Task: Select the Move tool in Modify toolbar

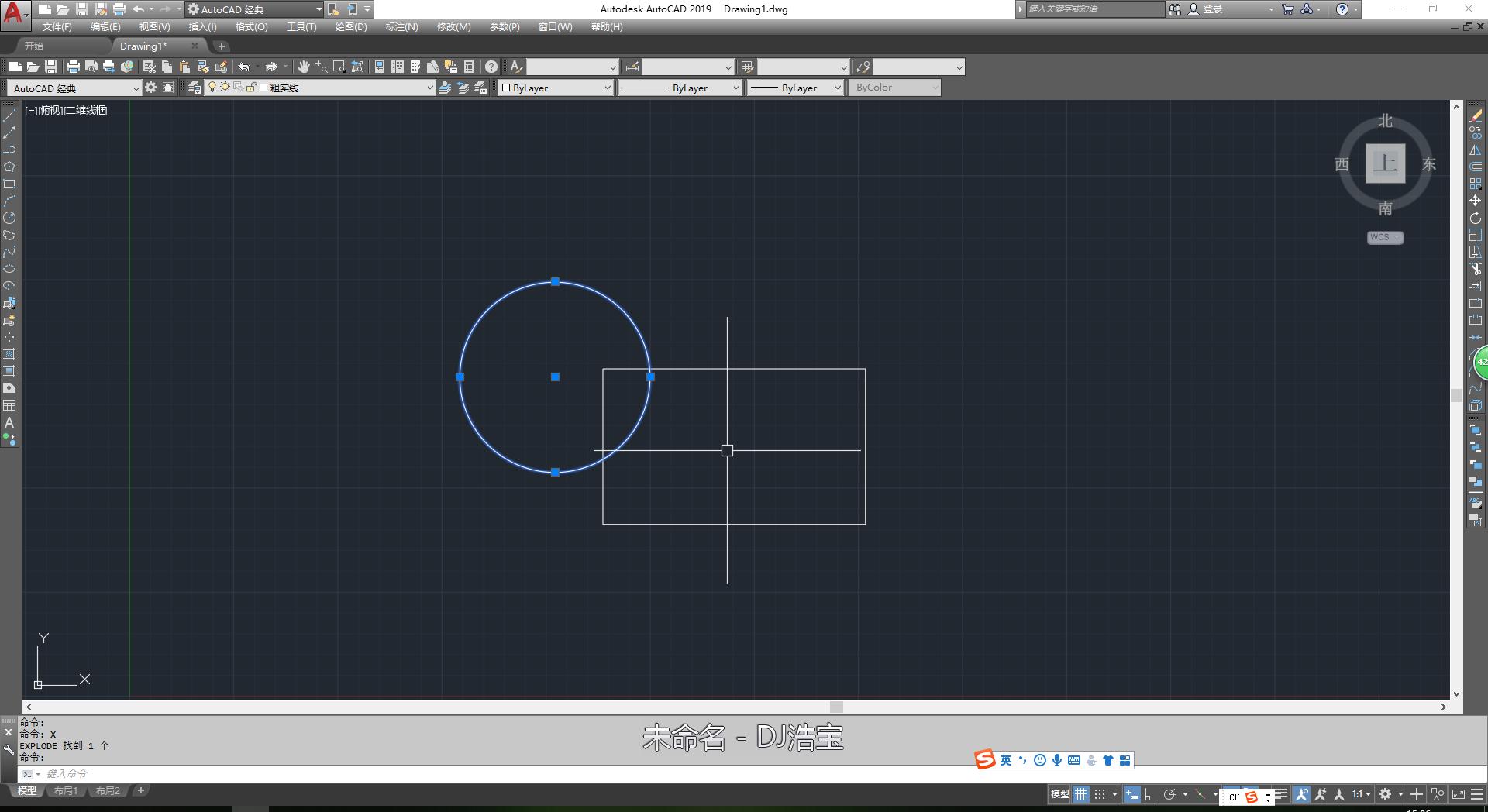Action: point(1475,201)
